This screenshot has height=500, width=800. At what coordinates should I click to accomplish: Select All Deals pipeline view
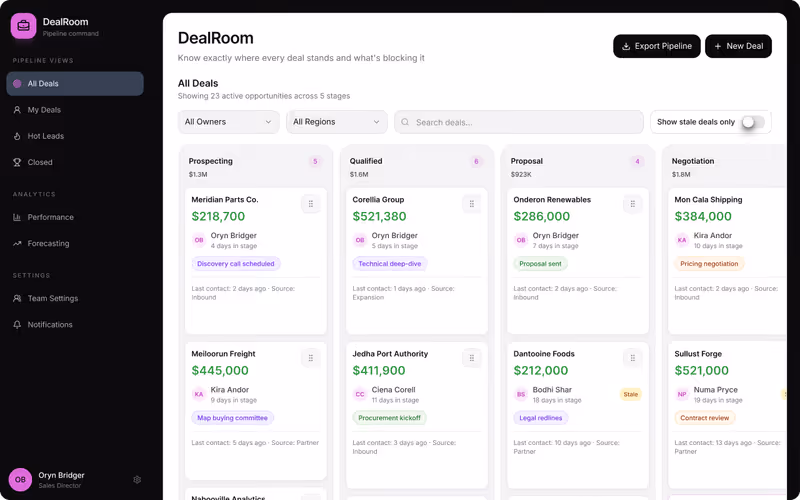(75, 84)
